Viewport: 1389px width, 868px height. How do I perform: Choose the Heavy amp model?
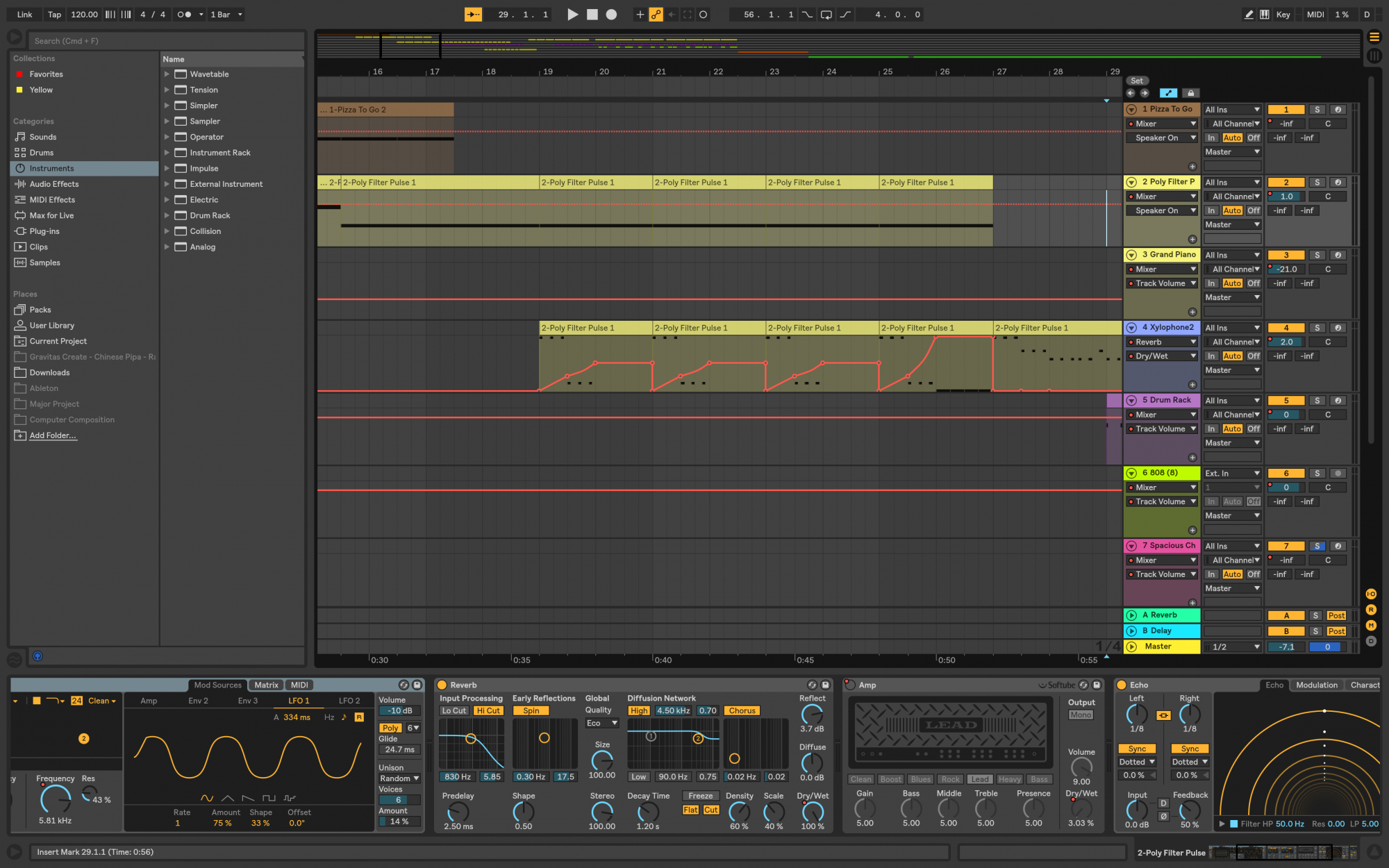click(x=1009, y=780)
